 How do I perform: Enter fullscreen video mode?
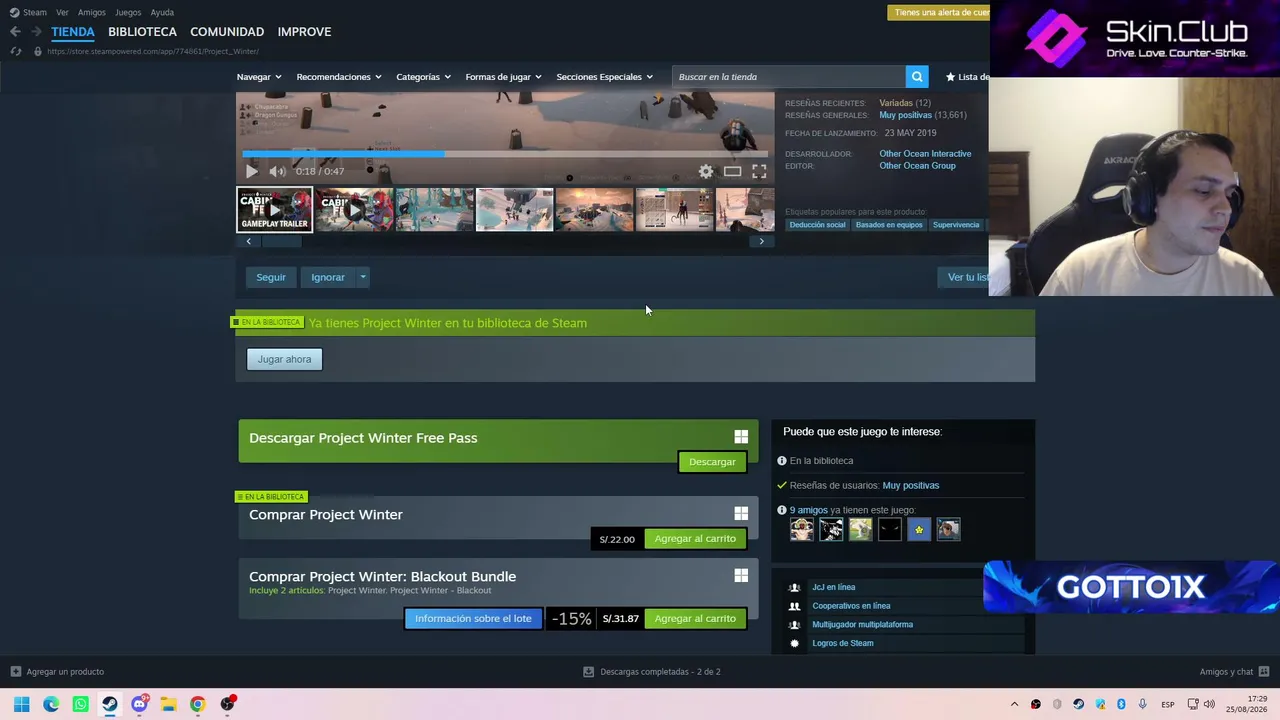point(759,171)
